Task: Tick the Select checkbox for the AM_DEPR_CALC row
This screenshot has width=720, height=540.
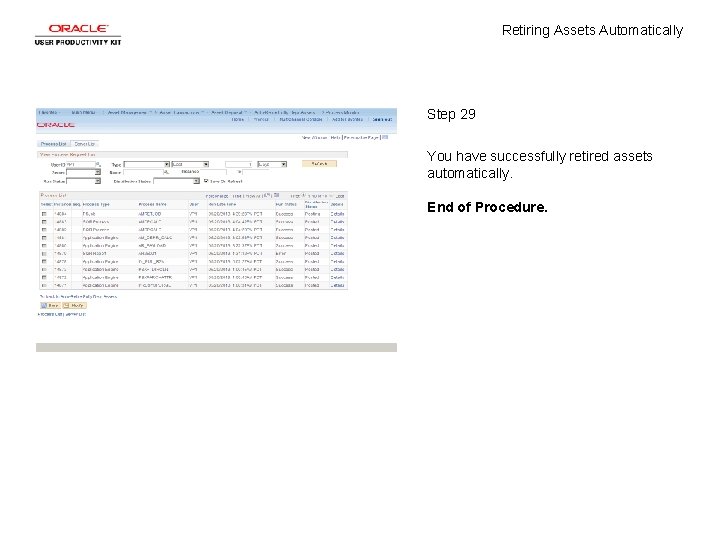Action: coord(44,238)
